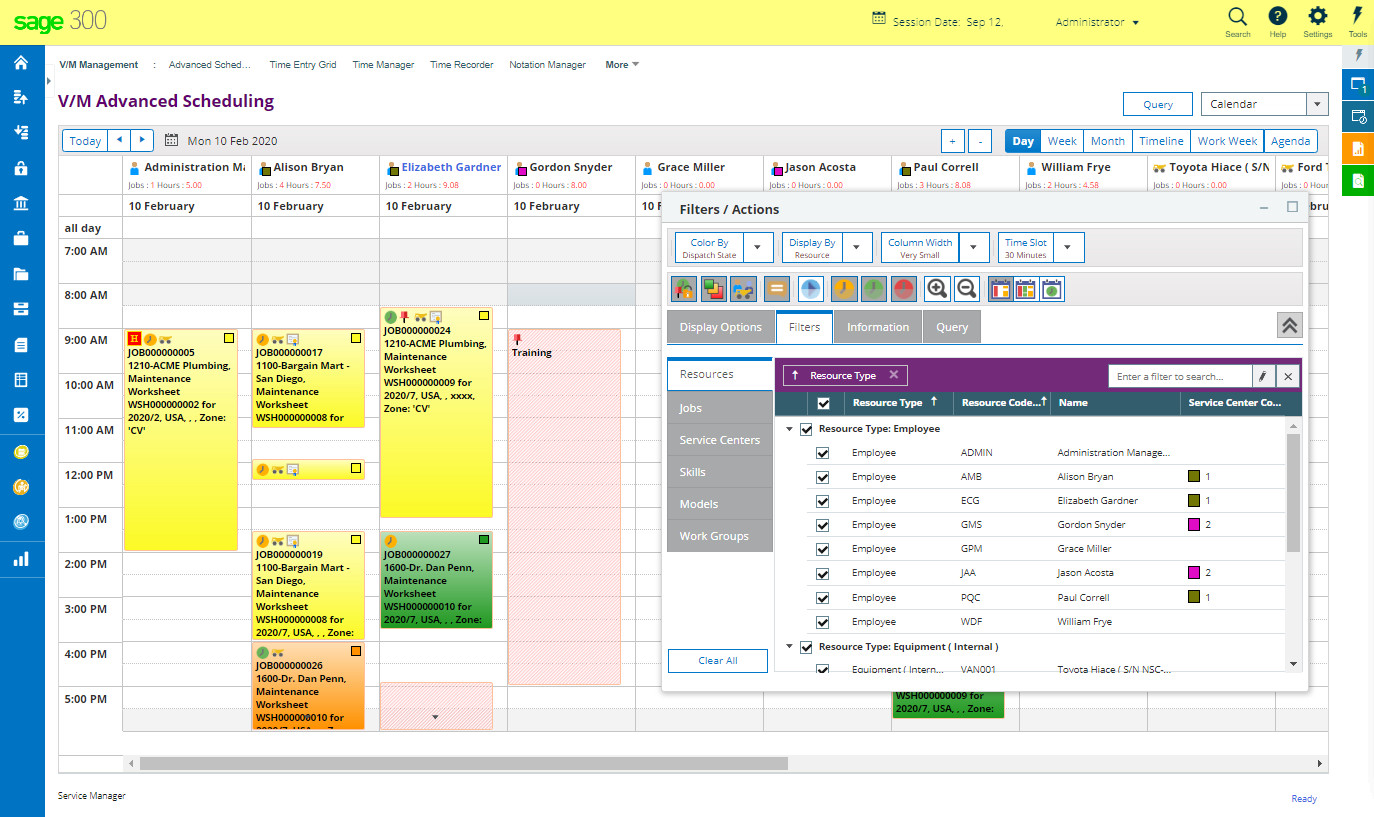
Task: Switch to the Display Options tab
Action: (x=720, y=327)
